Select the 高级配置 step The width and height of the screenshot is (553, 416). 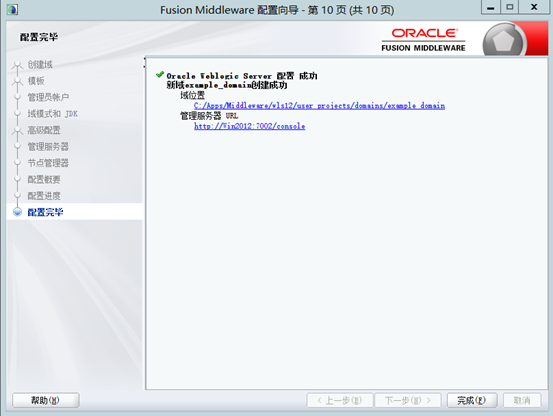(44, 130)
